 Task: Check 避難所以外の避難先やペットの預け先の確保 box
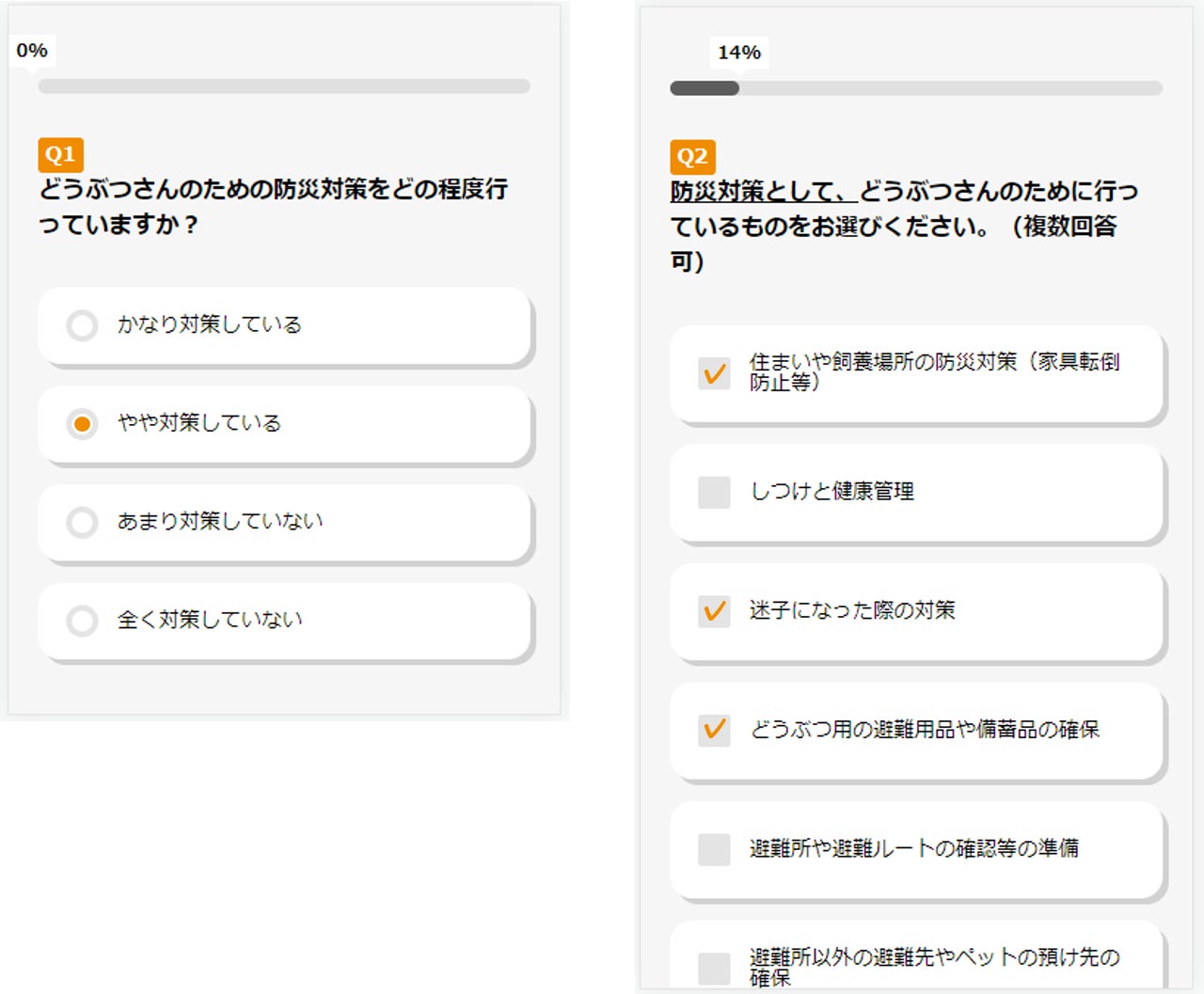(715, 968)
